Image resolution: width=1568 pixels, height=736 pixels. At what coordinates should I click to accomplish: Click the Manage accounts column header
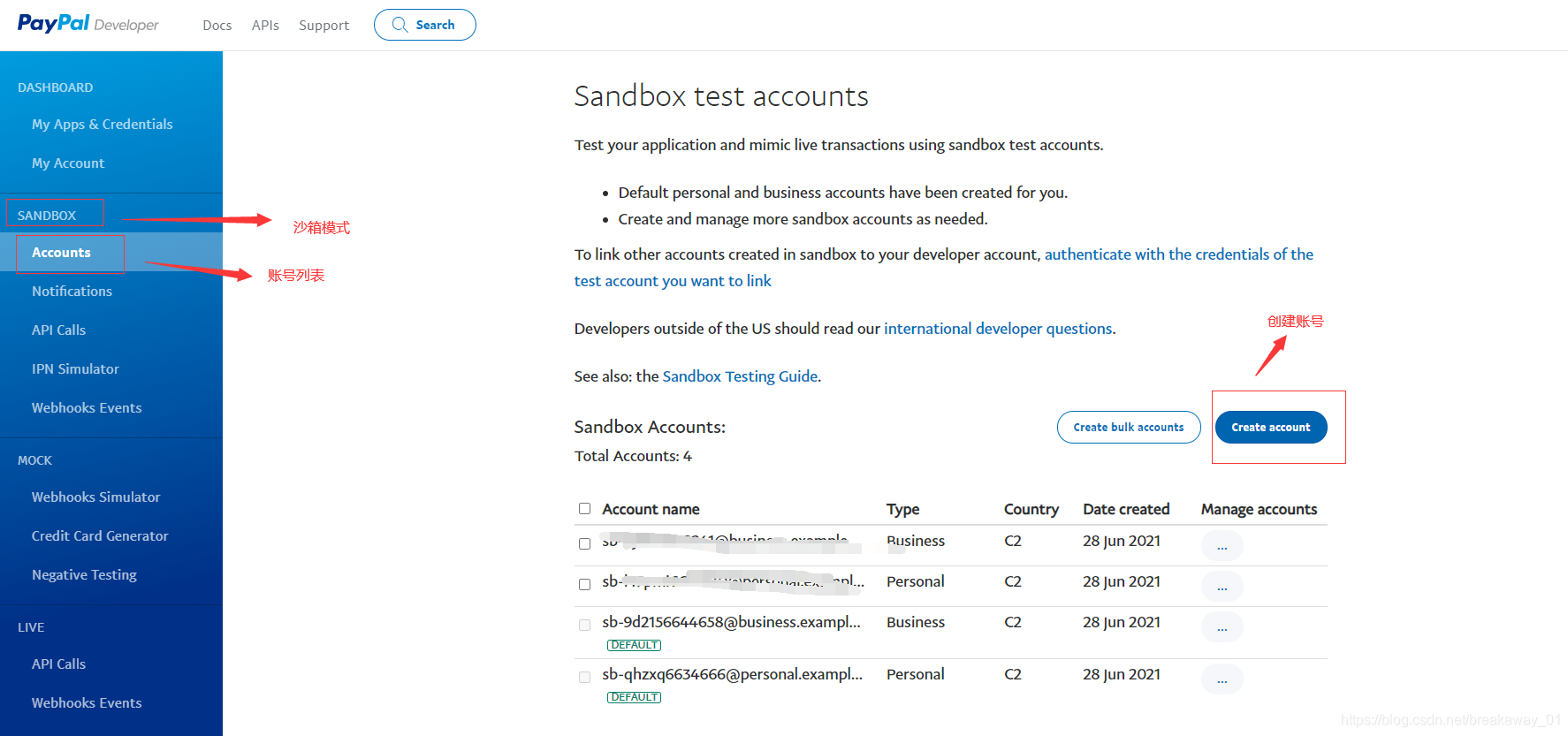click(1259, 509)
